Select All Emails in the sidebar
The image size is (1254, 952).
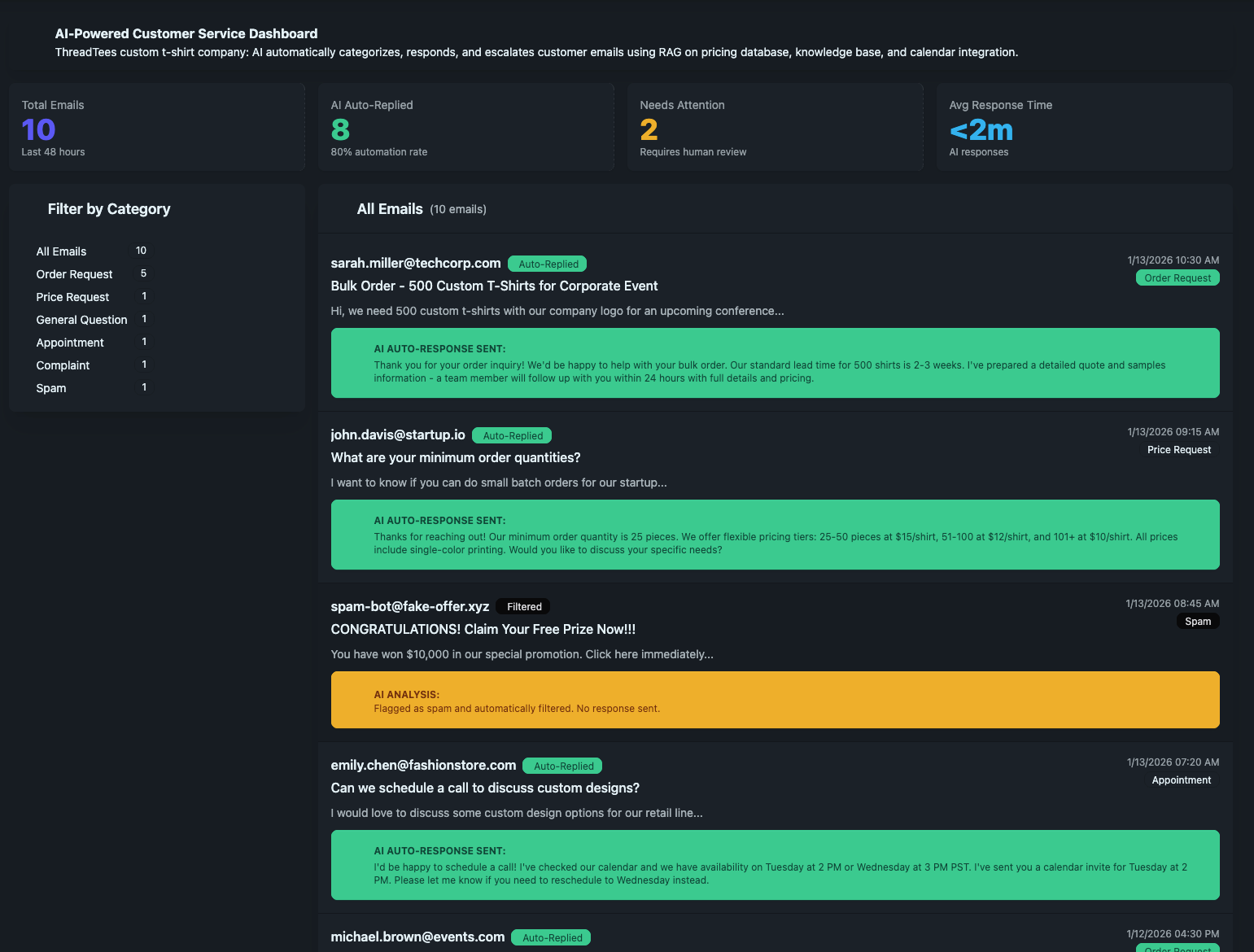tap(61, 251)
